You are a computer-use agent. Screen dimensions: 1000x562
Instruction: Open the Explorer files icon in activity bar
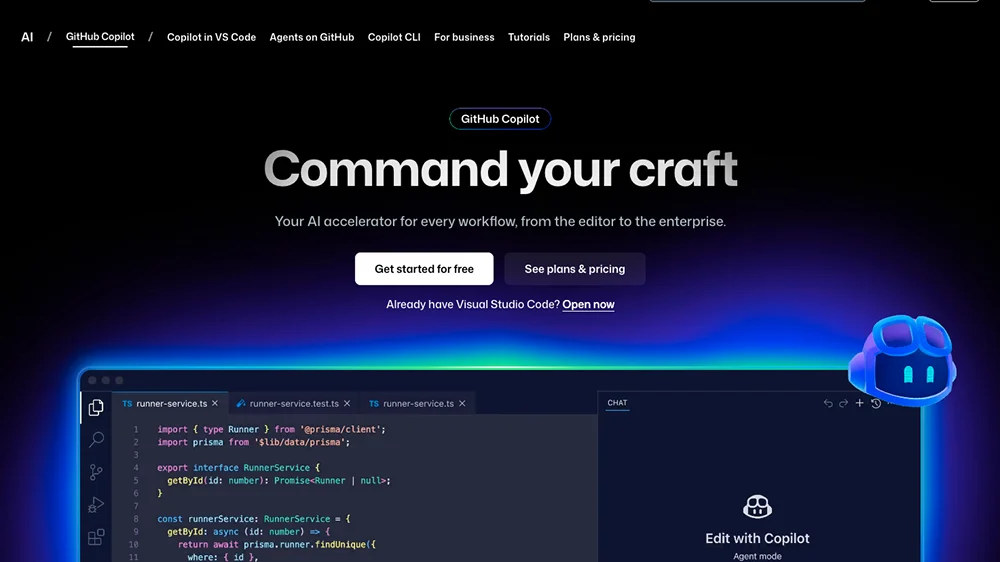tap(96, 407)
